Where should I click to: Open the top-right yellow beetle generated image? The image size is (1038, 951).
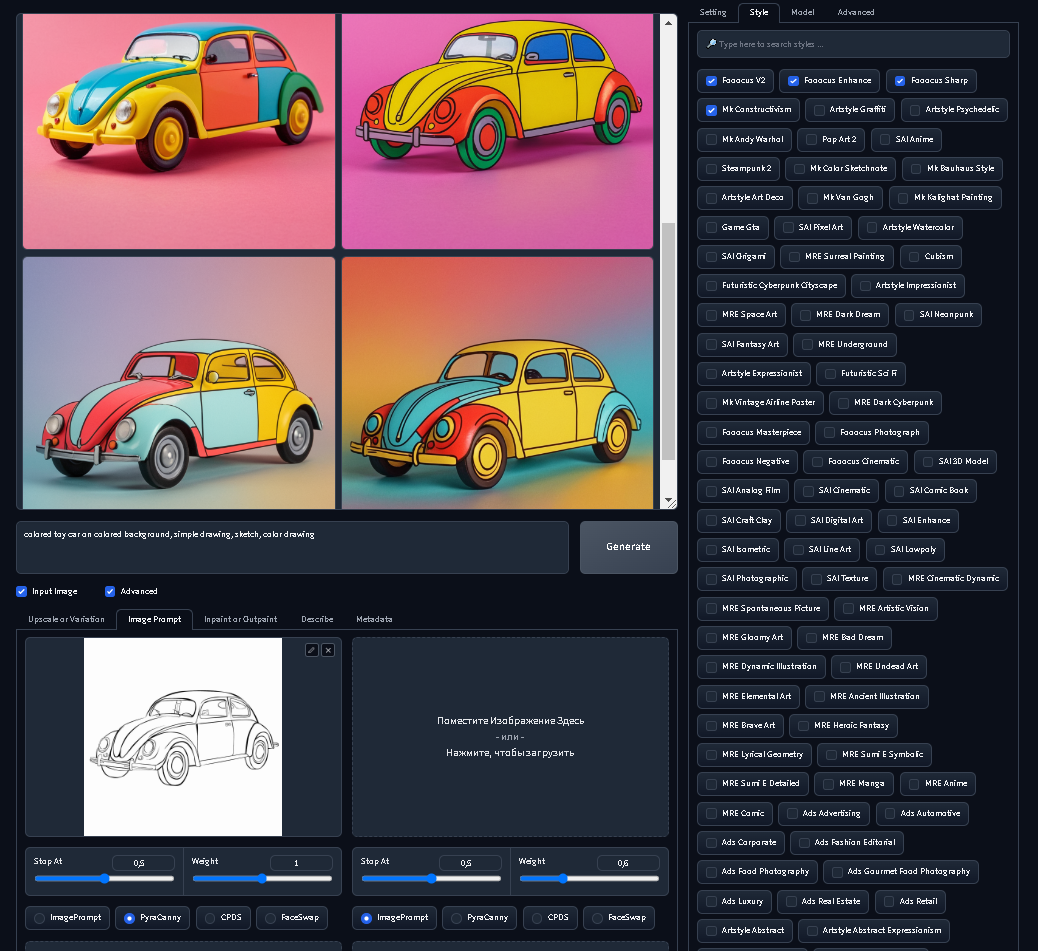(x=496, y=131)
